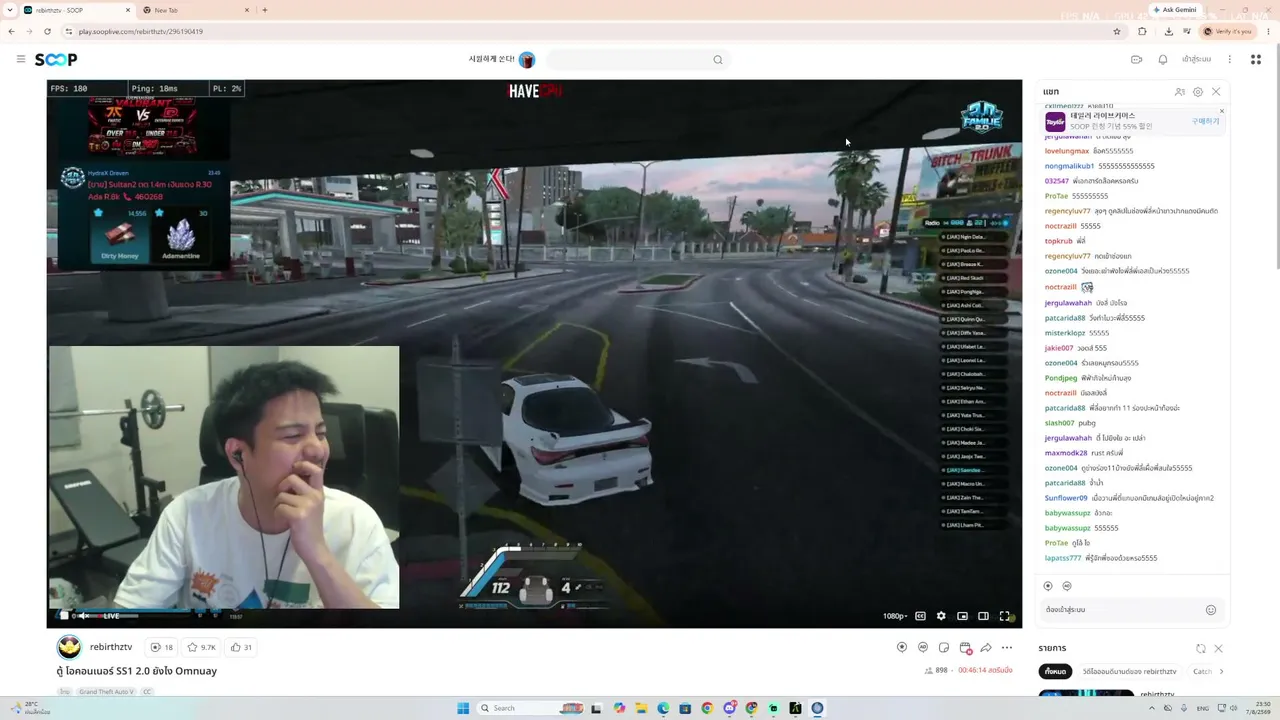Screen dimensions: 1280x720
Task: Open the ENG language indicator in tray
Action: coord(1202,708)
